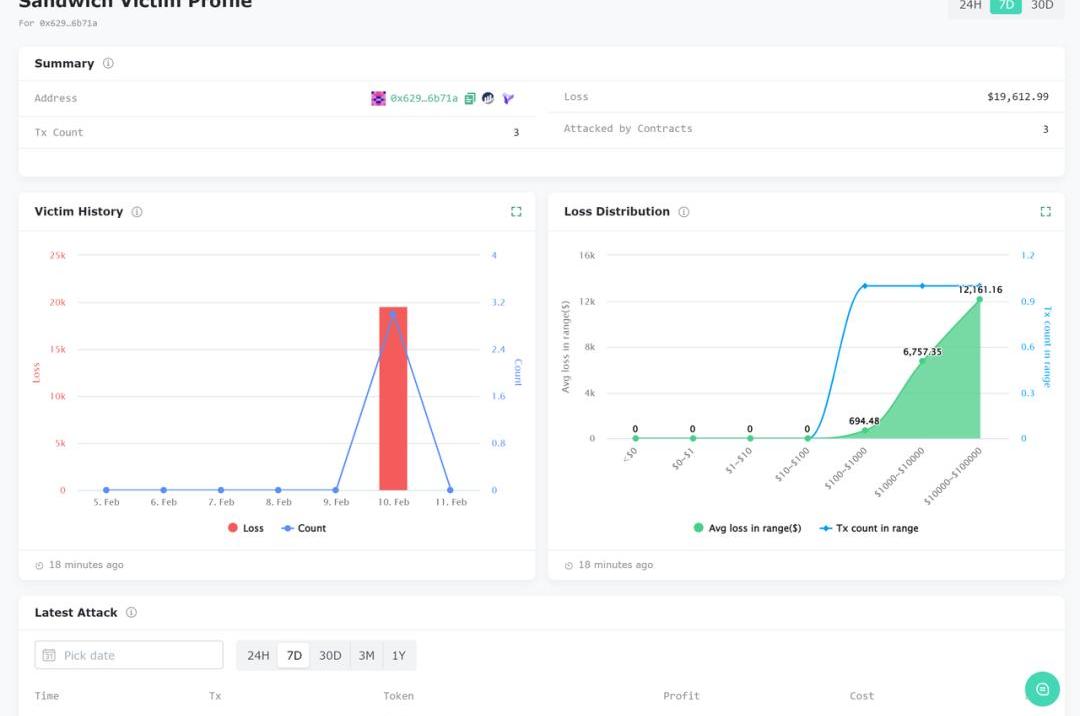
Task: Expand Loss Distribution chart to fullscreen
Action: tap(1045, 211)
